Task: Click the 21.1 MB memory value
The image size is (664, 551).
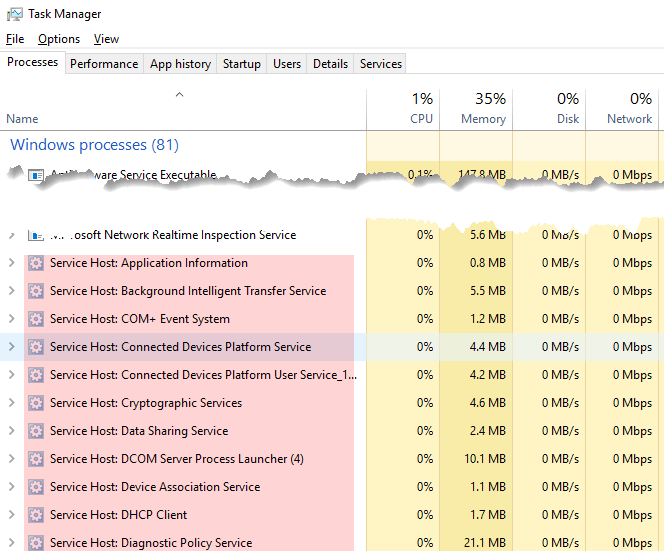Action: point(485,543)
